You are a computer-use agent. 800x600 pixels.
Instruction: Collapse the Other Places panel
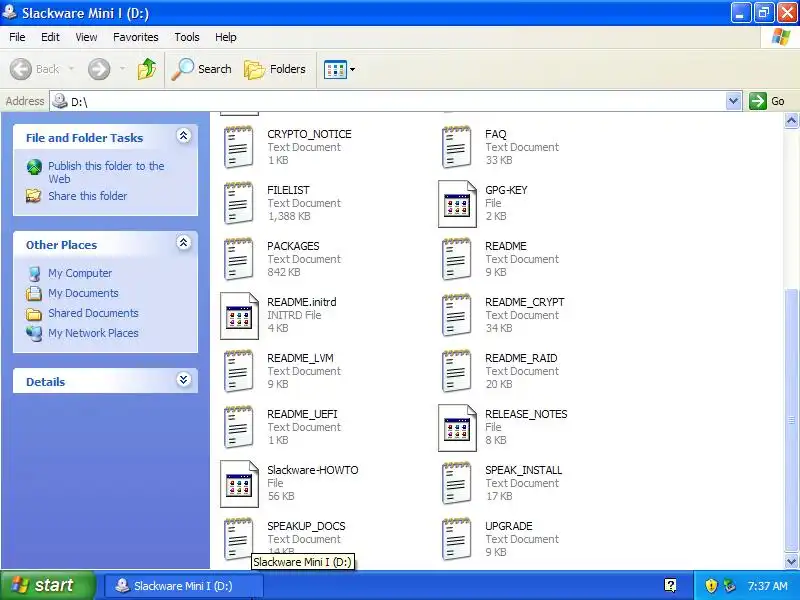(x=184, y=243)
